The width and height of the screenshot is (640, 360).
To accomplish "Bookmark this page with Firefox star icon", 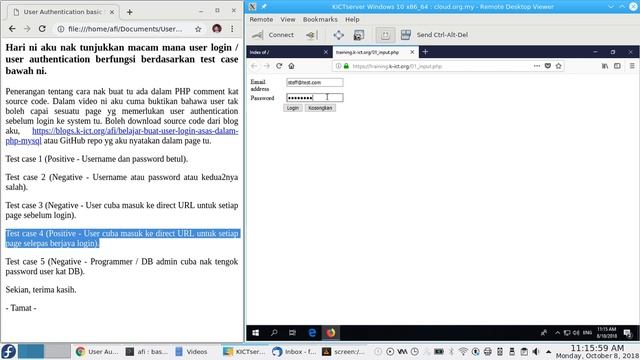I will [x=558, y=66].
